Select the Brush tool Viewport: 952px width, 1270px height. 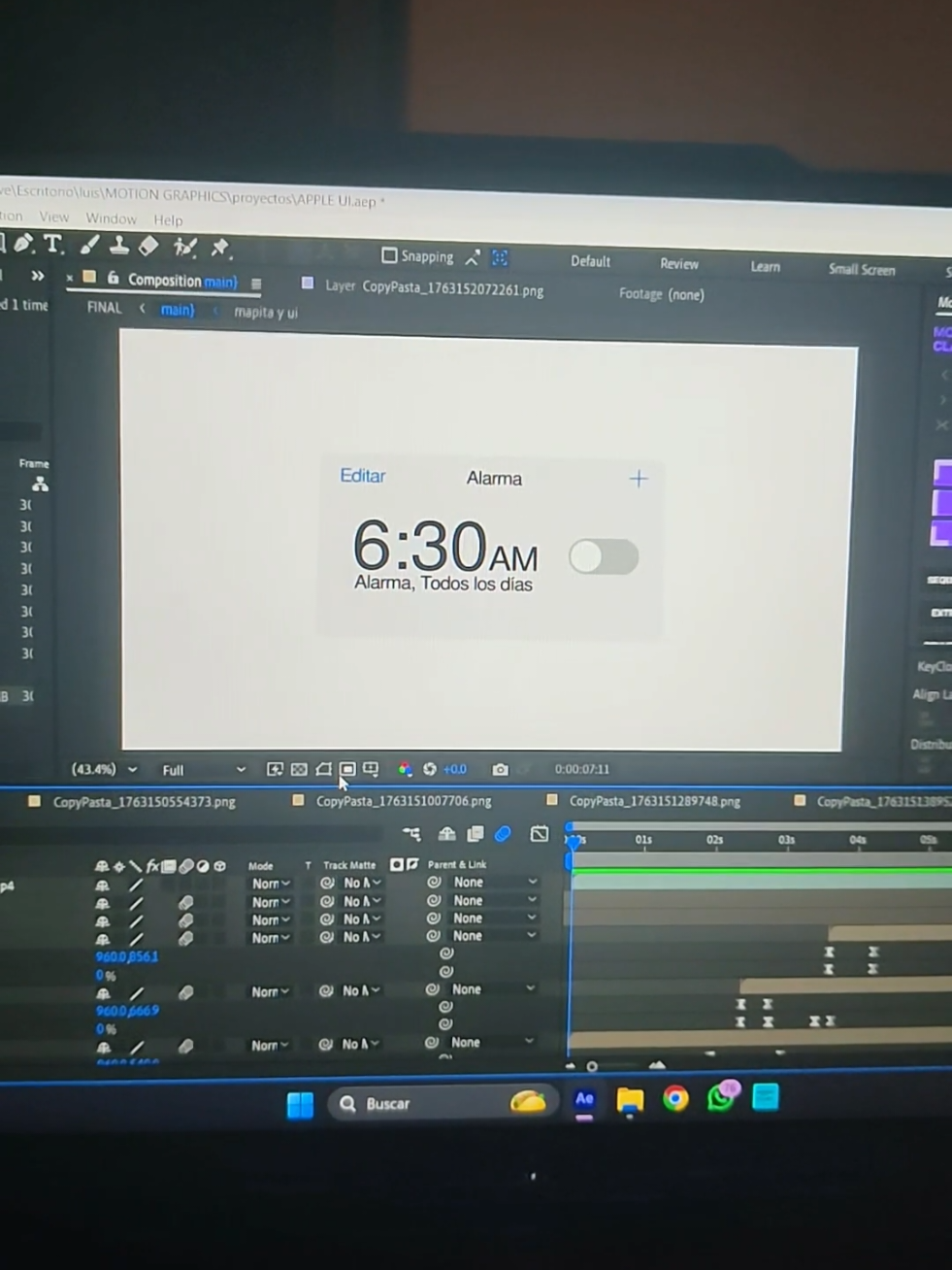click(x=89, y=245)
